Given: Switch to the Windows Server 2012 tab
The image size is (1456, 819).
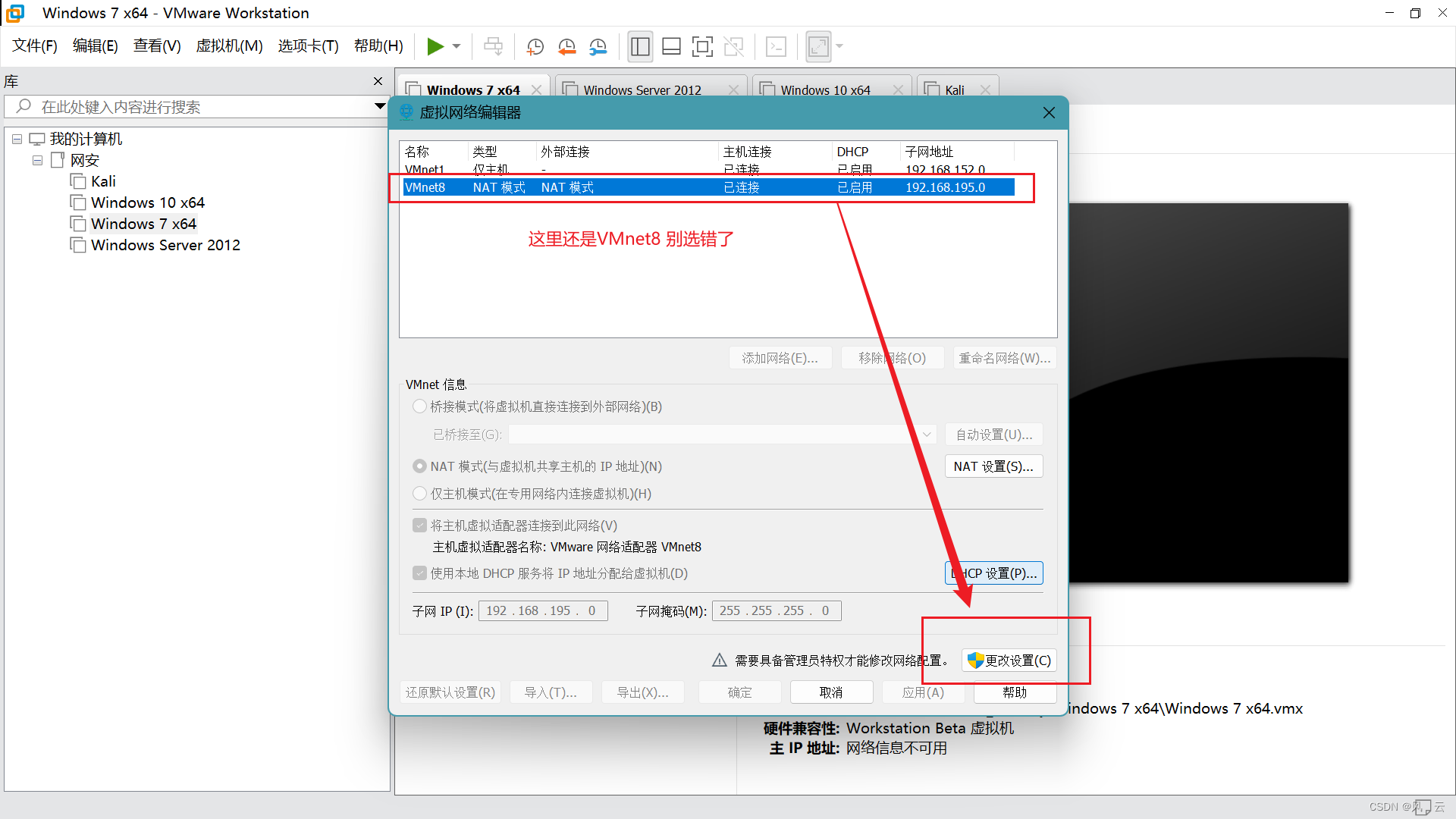Looking at the screenshot, I should coord(641,89).
